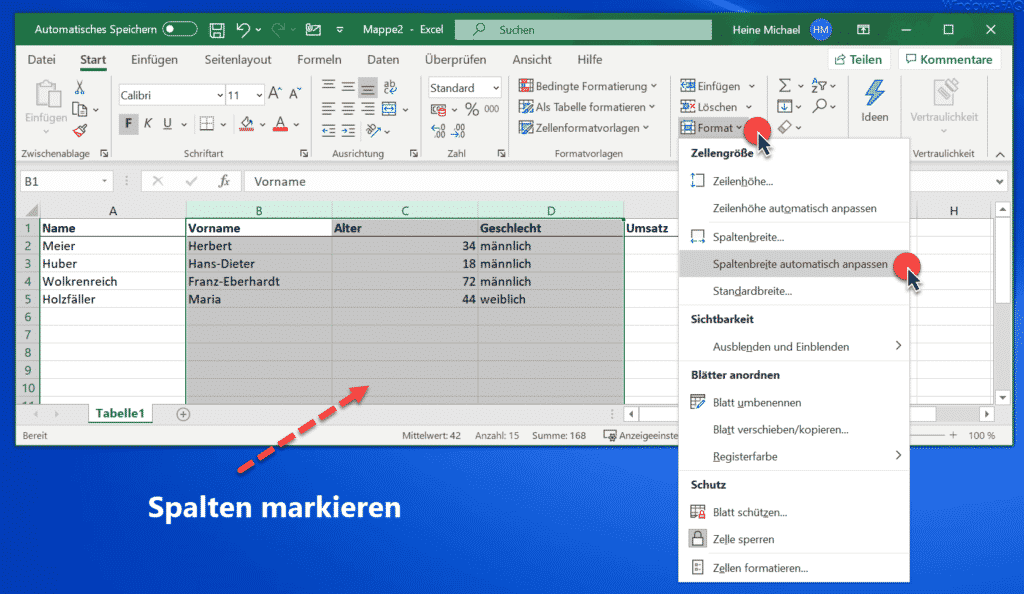
Task: Expand Bedingte Formatierung dropdown
Action: 654,86
